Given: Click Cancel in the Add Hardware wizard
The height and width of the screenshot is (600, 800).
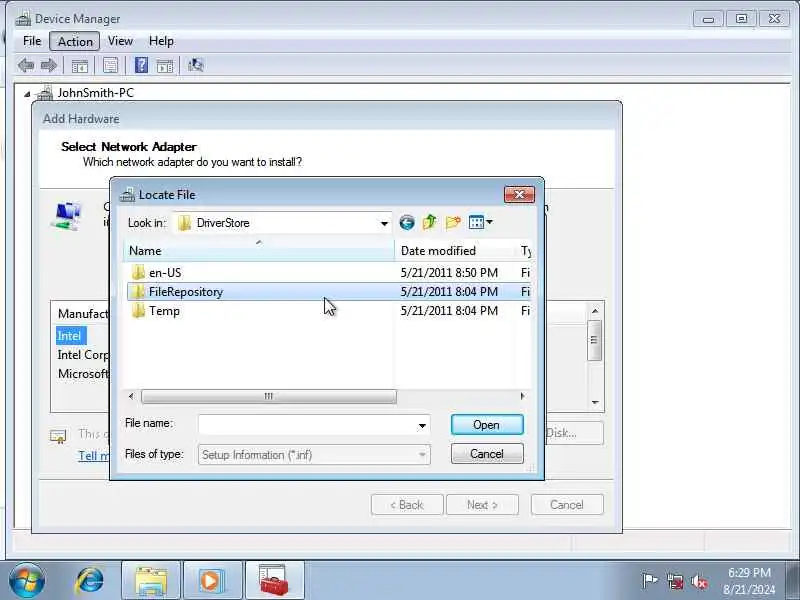Looking at the screenshot, I should 567,505.
